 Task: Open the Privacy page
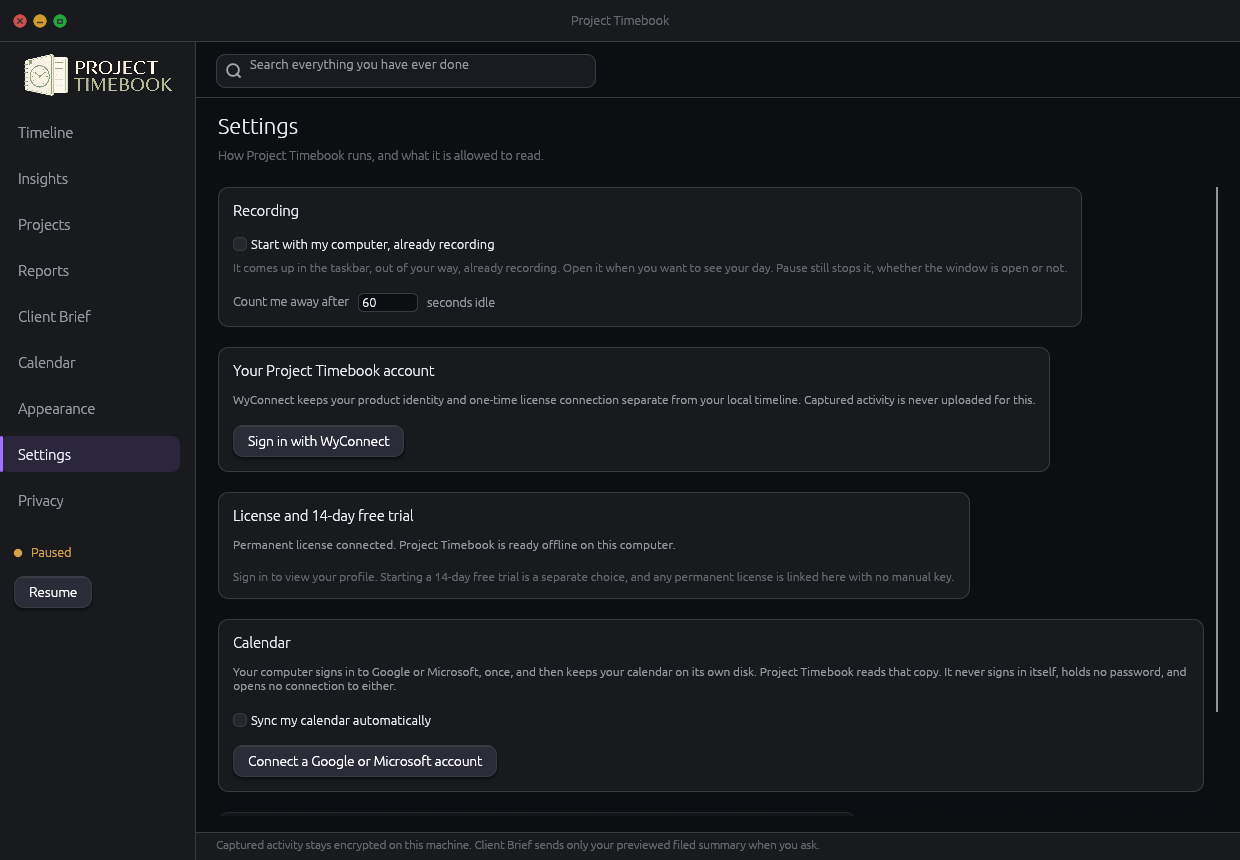coord(91,501)
